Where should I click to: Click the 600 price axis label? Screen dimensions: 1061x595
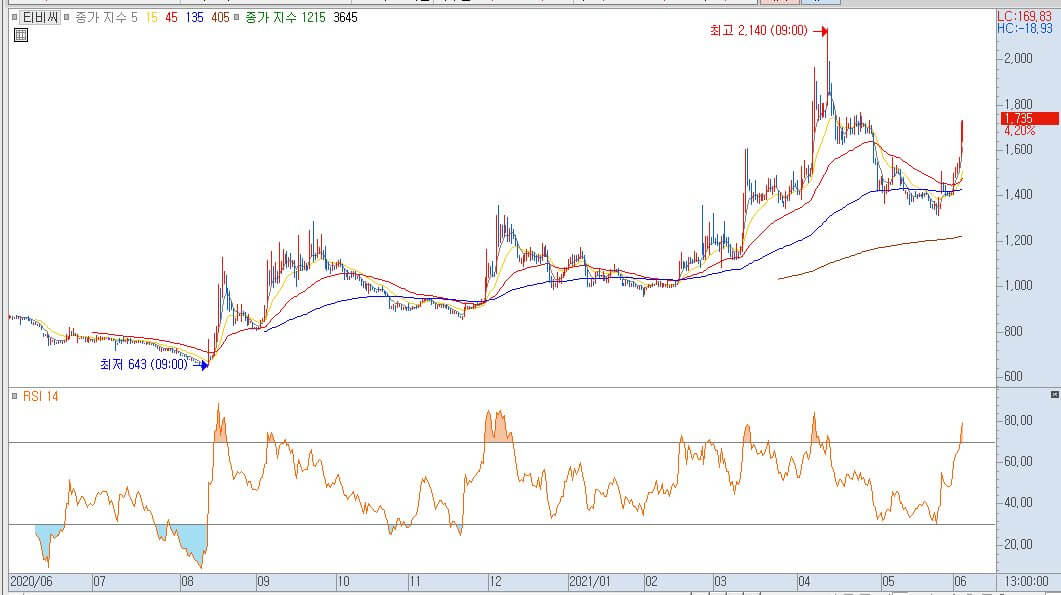click(1013, 377)
